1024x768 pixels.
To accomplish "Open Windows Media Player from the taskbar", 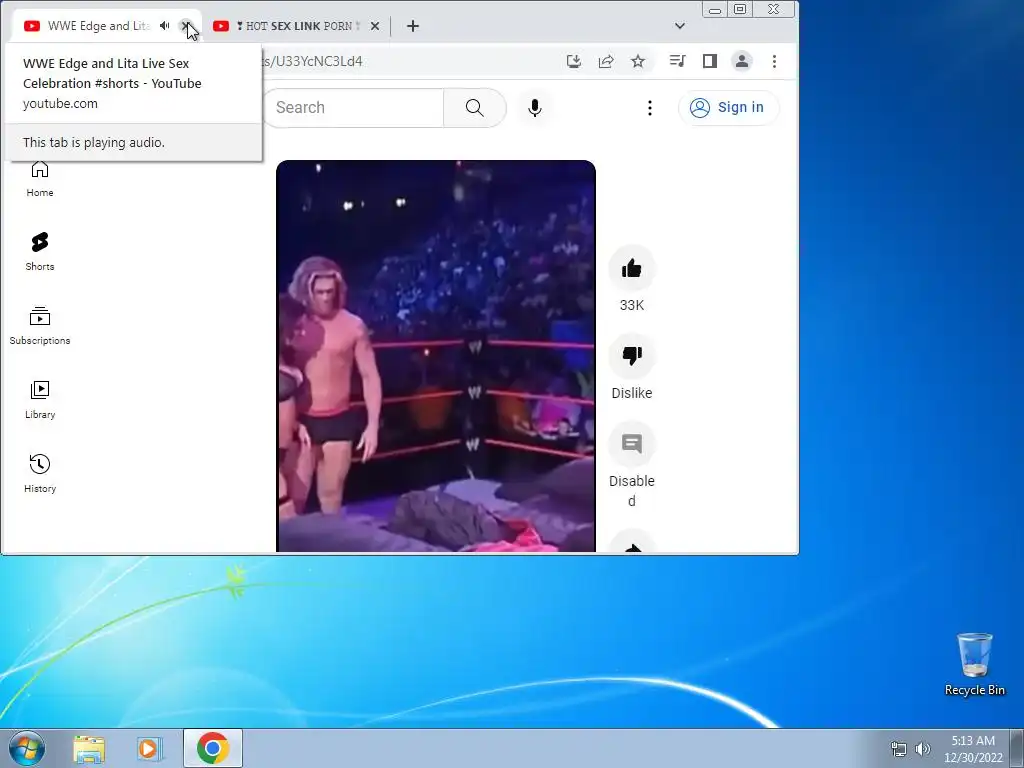I will (149, 748).
